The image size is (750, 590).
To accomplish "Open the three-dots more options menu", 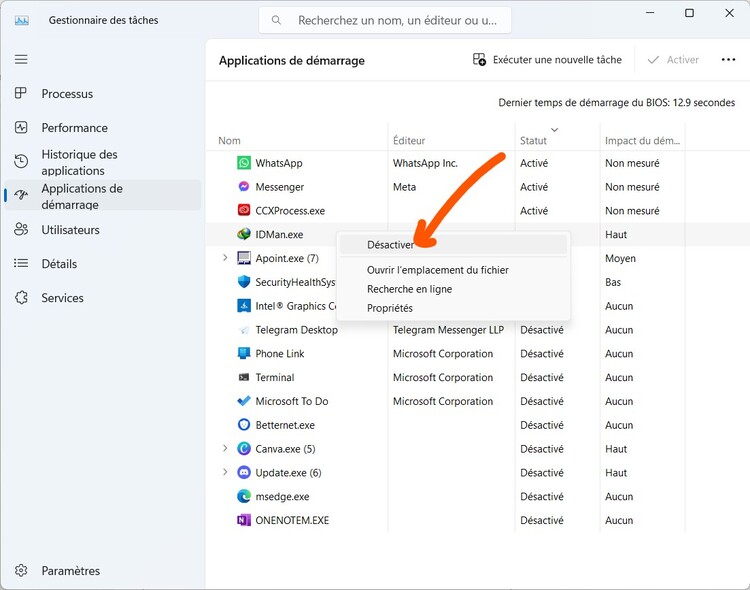I will point(728,60).
